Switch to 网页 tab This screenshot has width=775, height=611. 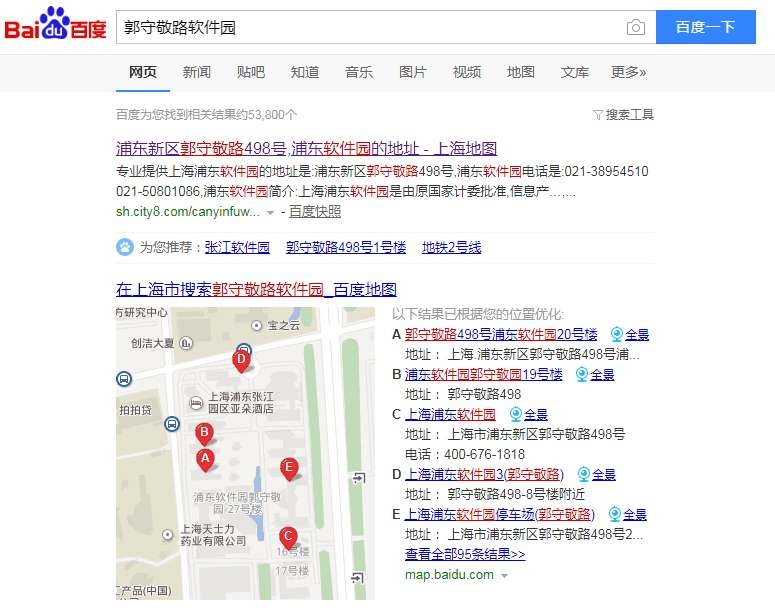click(x=143, y=72)
